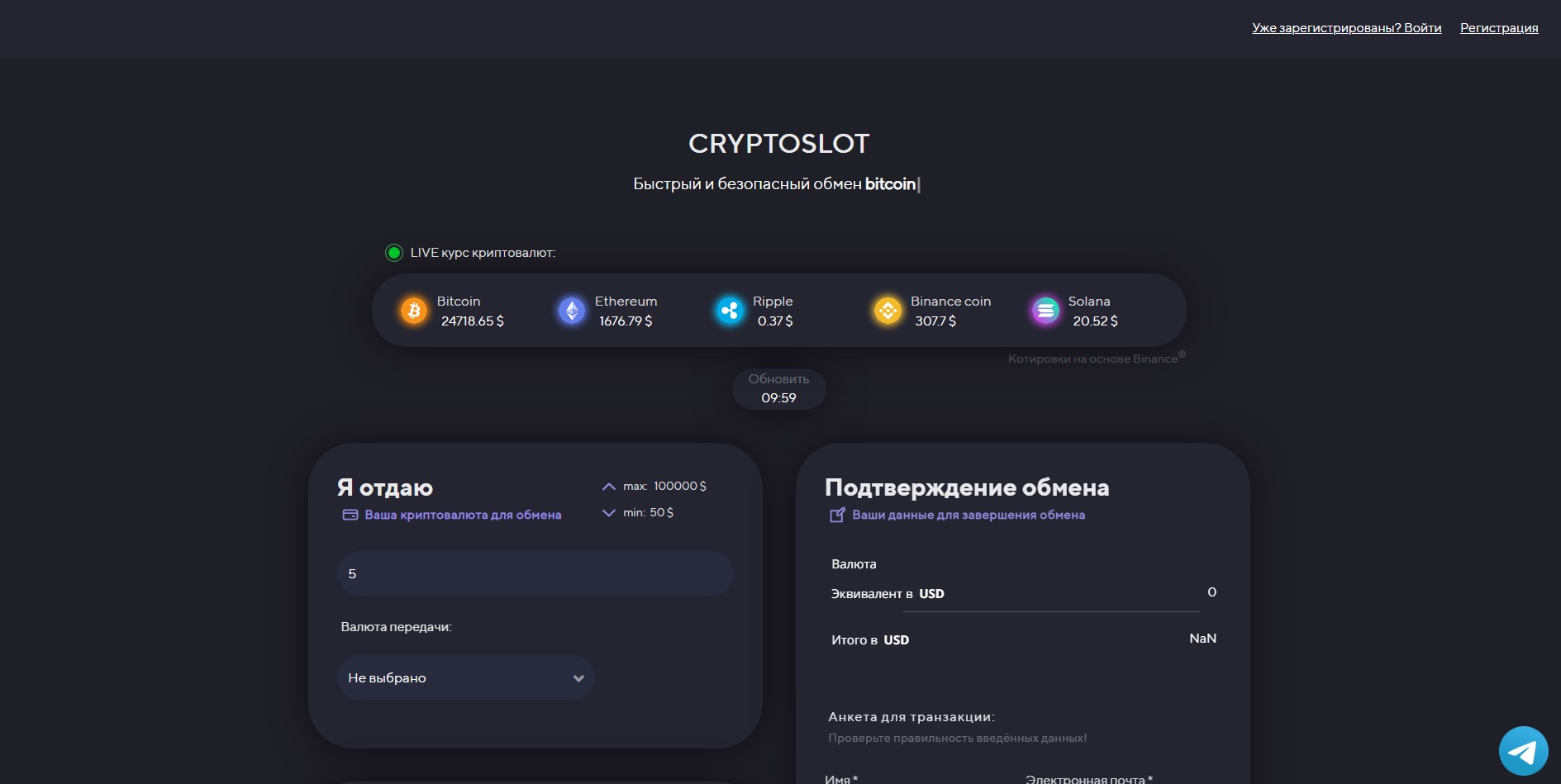
Task: Click the Ripple price 0.37 $
Action: click(x=775, y=321)
